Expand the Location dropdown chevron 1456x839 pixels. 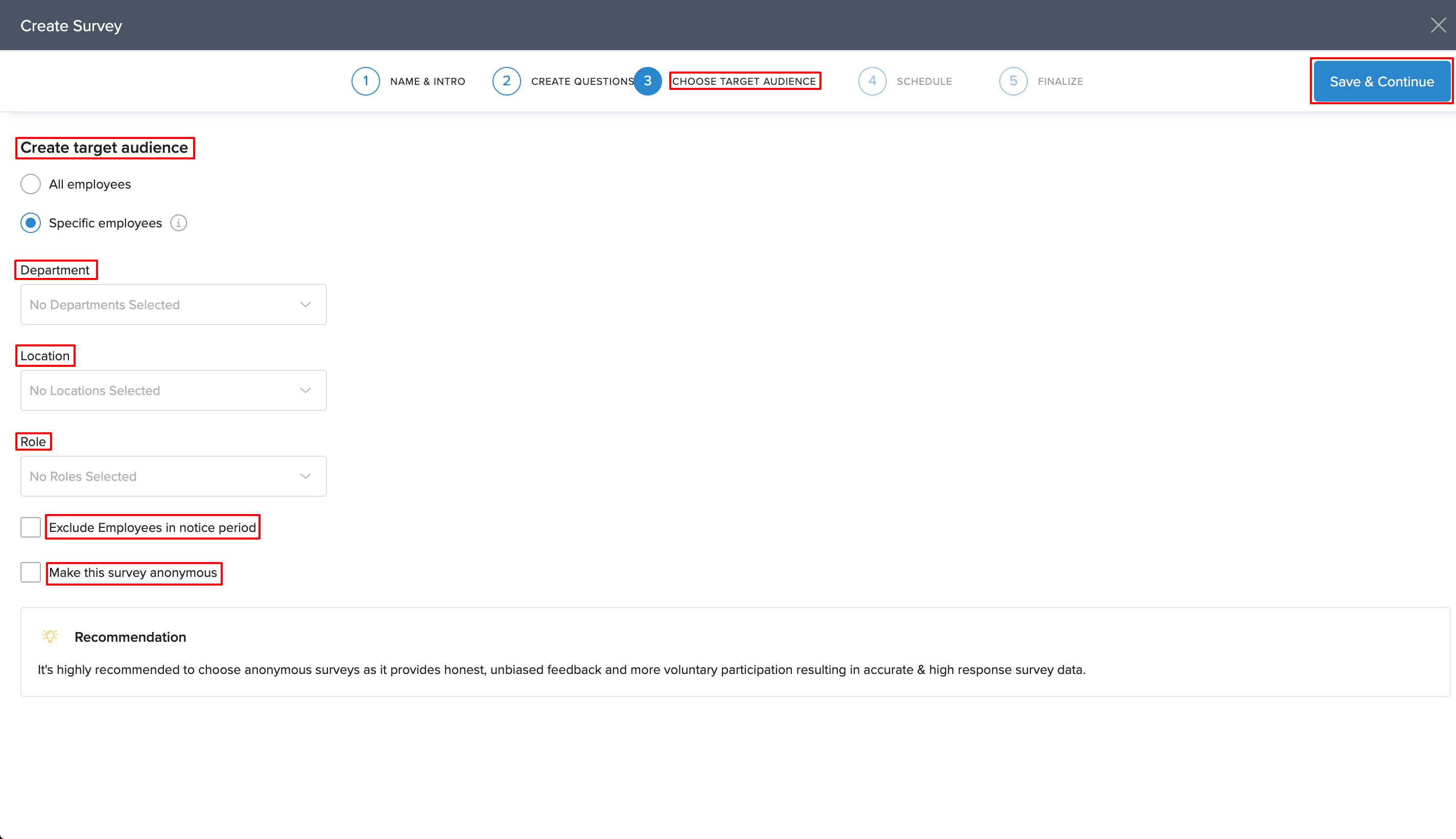click(x=306, y=390)
